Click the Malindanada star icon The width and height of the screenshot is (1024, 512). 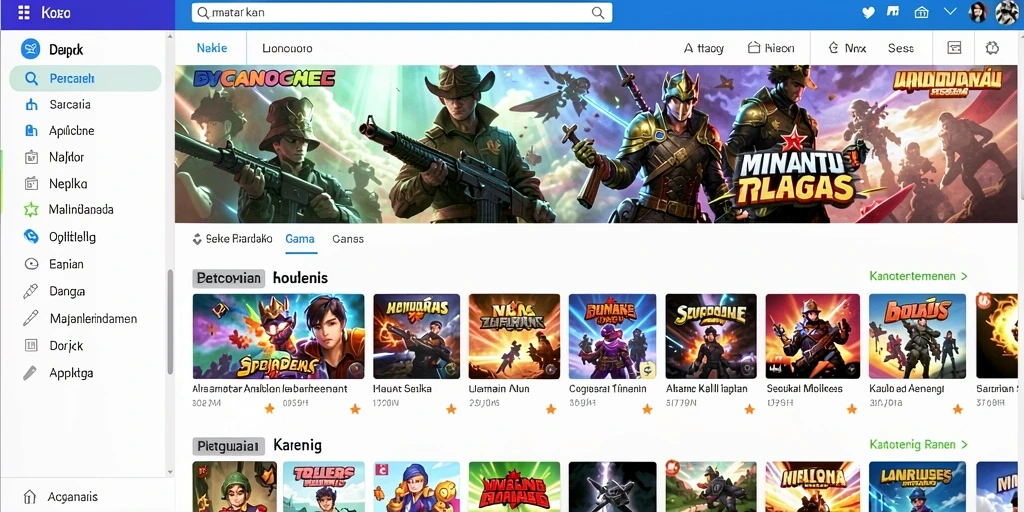[31, 210]
